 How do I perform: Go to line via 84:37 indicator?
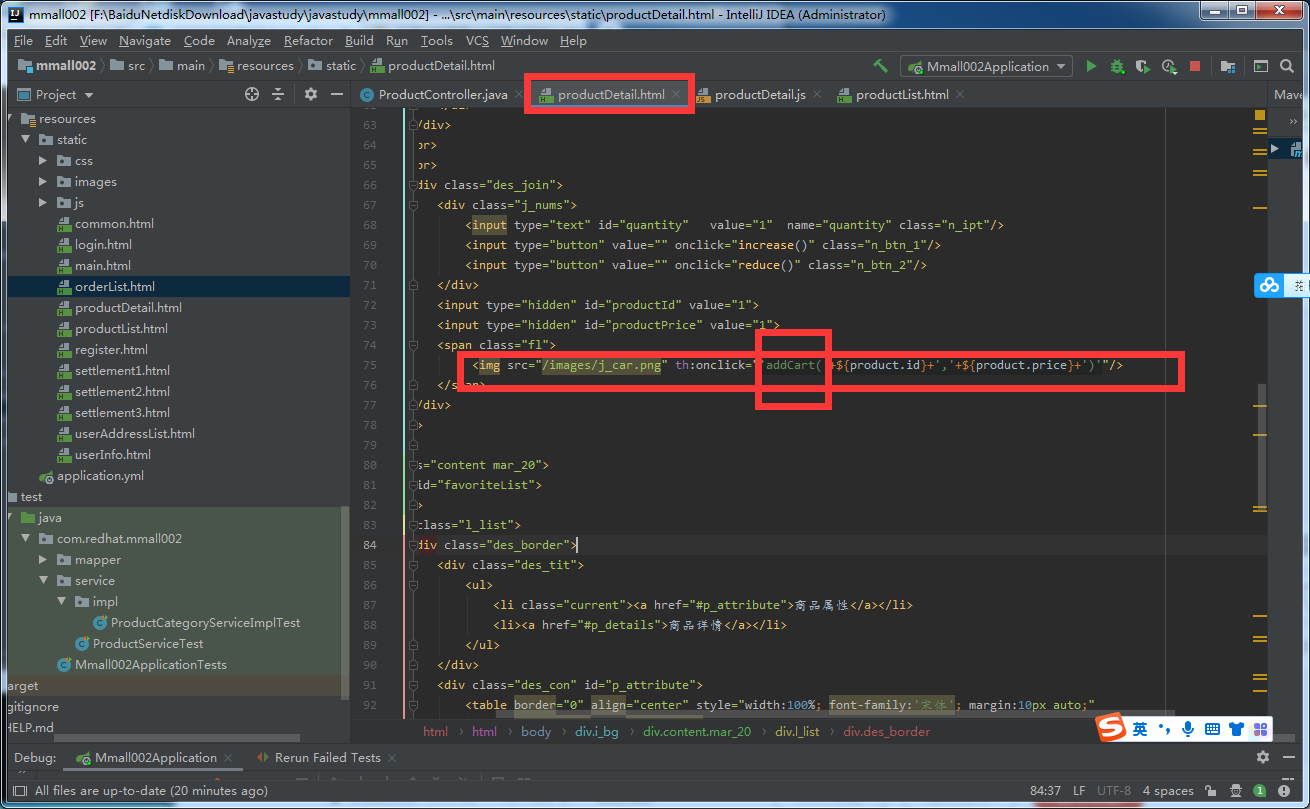tap(1045, 791)
